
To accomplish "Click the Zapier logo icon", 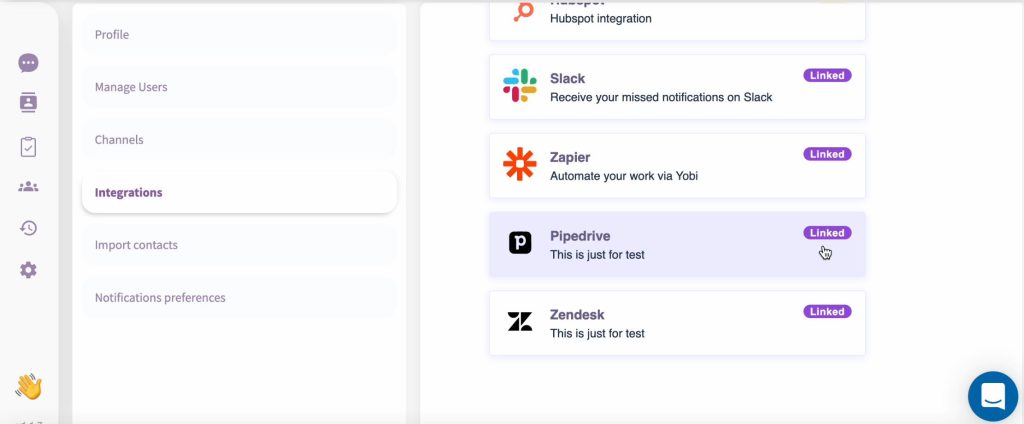I will 520,164.
